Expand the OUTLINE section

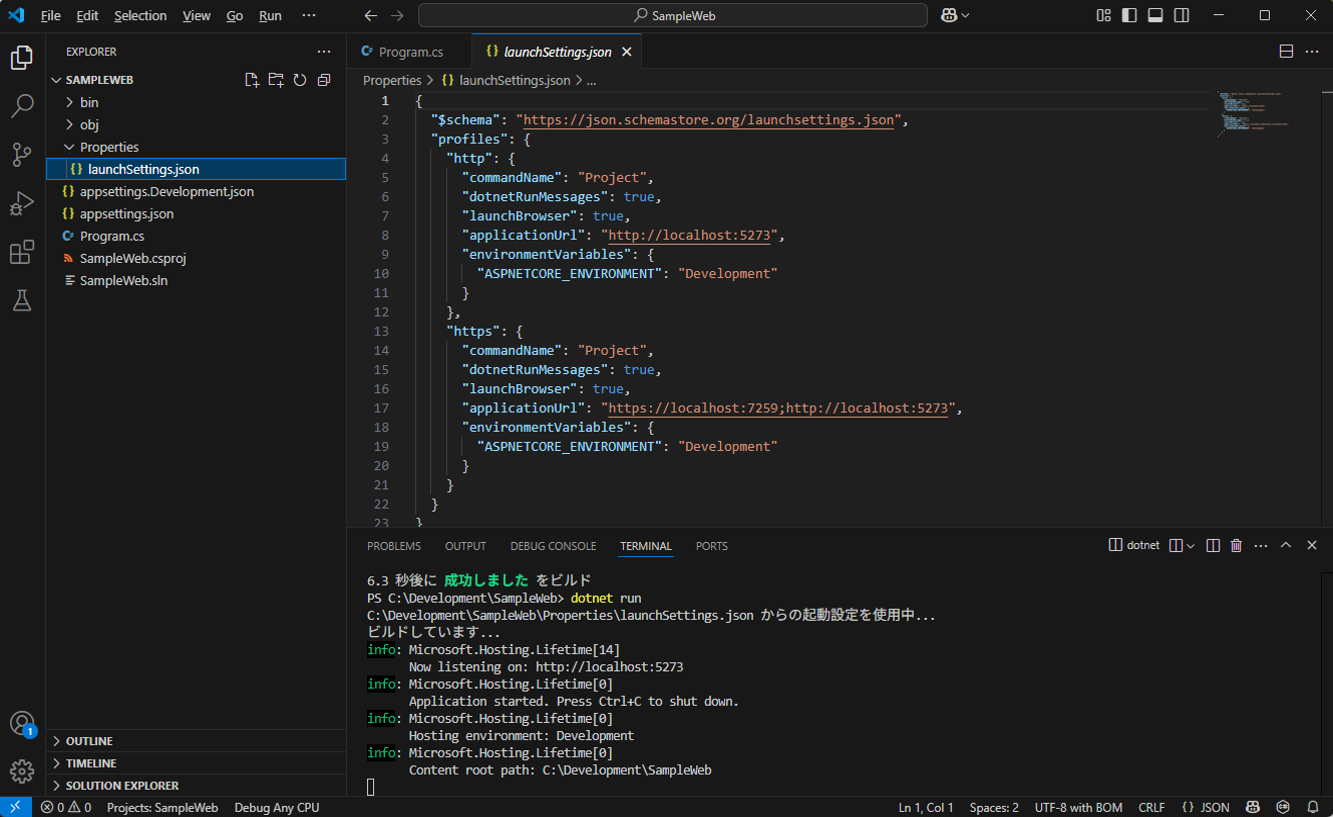(x=89, y=741)
